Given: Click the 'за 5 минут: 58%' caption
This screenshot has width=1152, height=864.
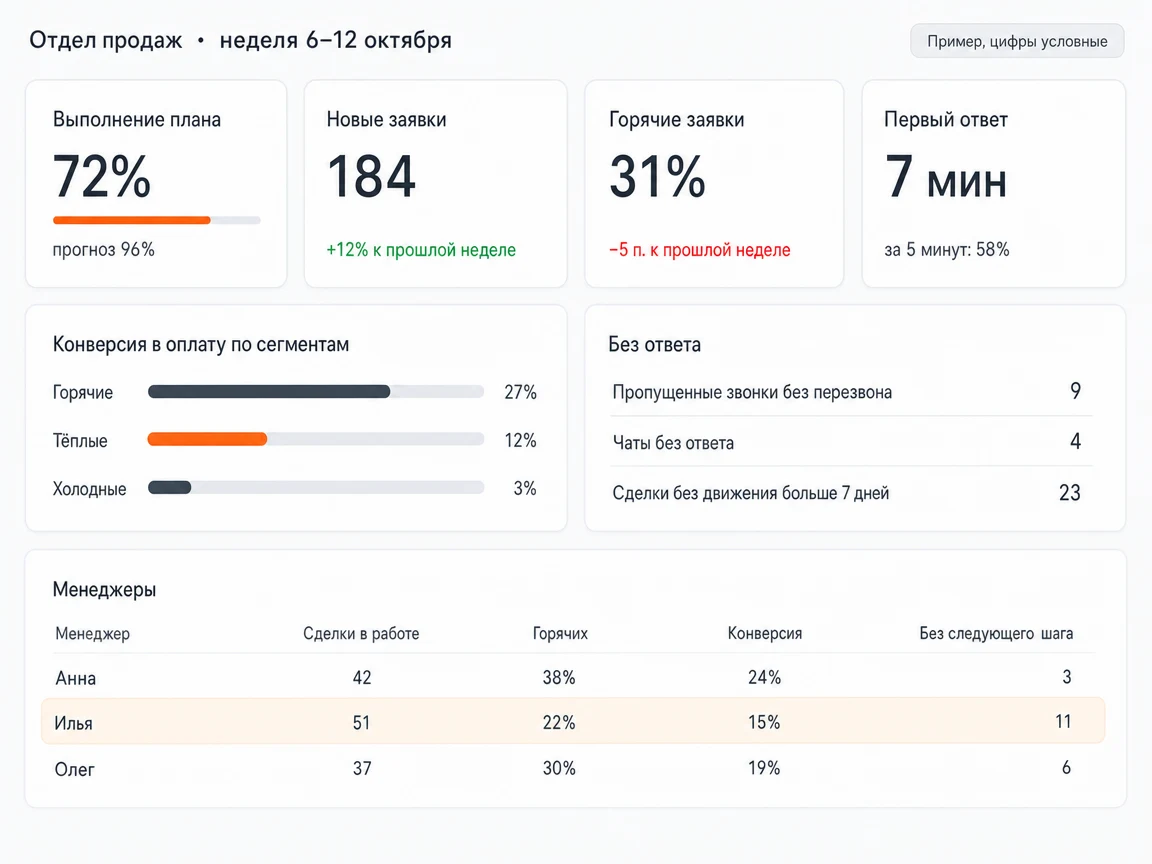Looking at the screenshot, I should [x=946, y=250].
